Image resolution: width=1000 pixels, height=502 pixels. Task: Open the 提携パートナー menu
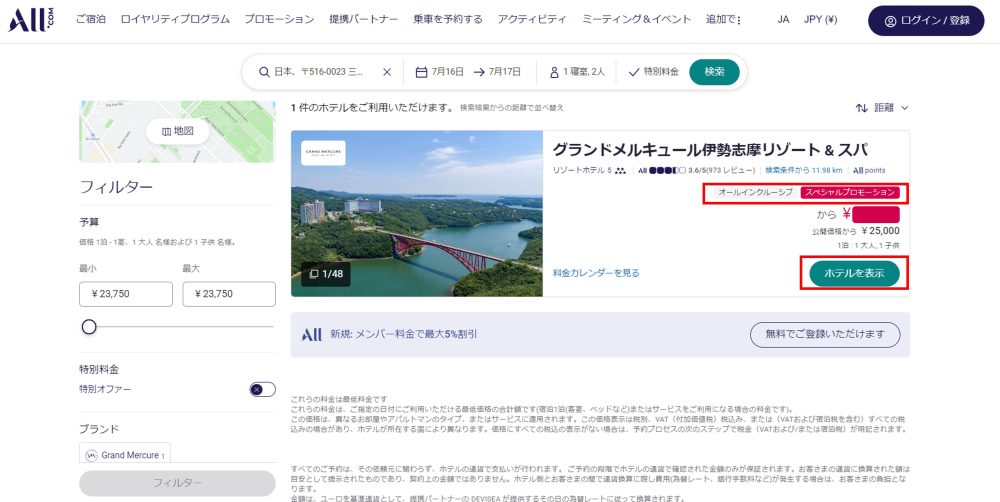(364, 20)
